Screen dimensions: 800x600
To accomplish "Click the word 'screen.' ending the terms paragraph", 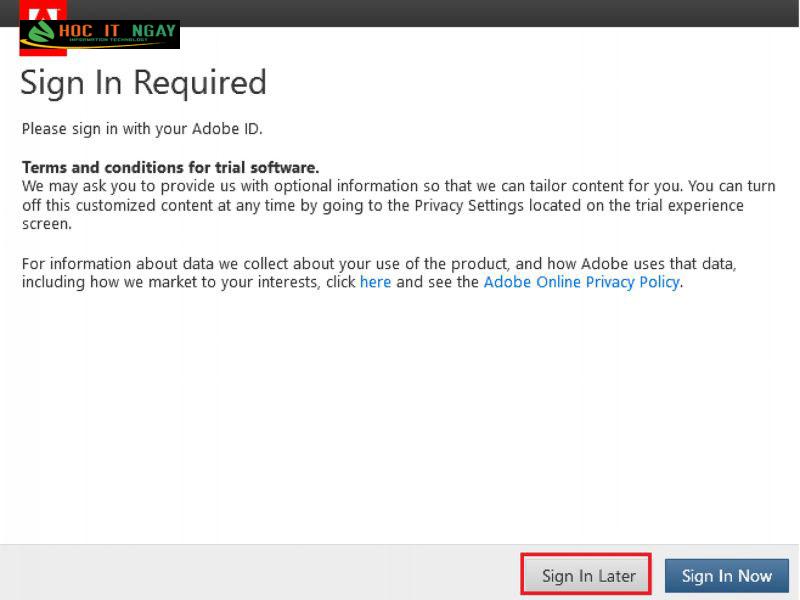I will [x=46, y=224].
